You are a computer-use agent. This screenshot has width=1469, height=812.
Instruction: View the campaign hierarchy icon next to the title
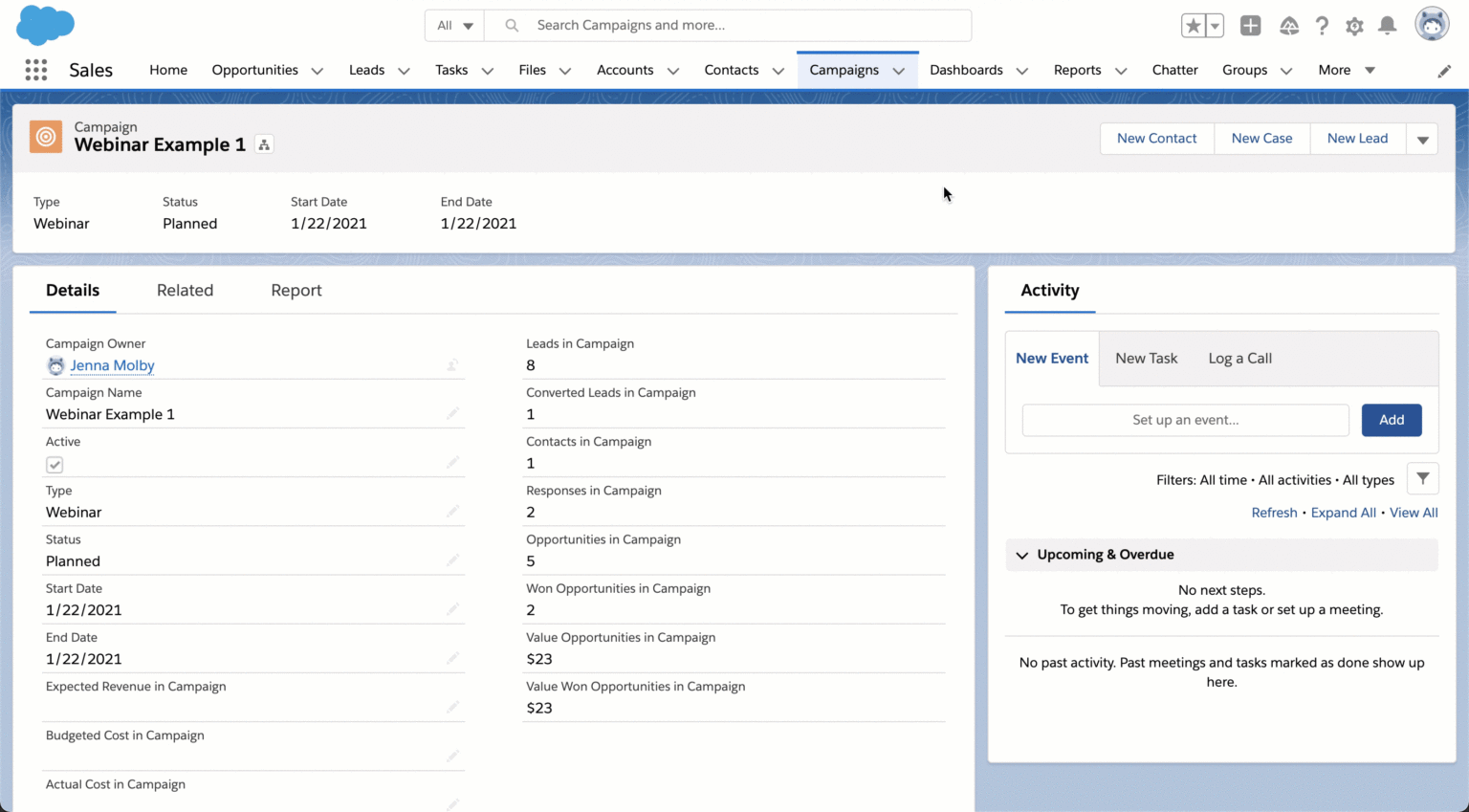(264, 144)
